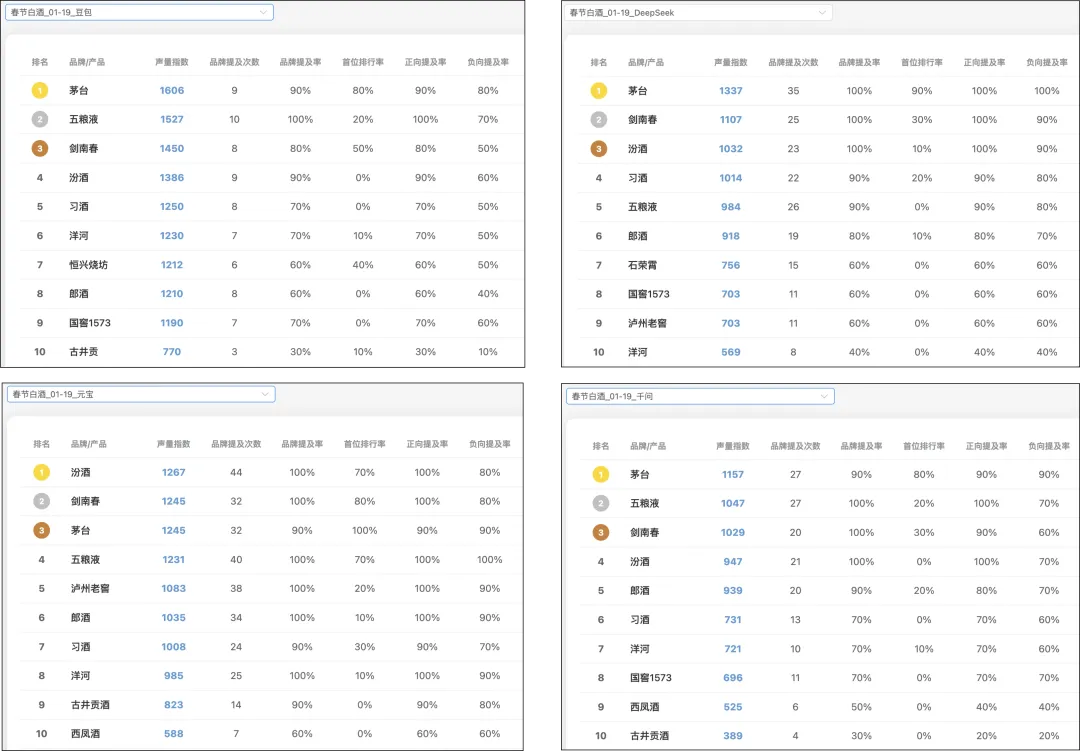Click 品牌/产品 column header in 千问 table
Viewport: 1080px width, 751px height.
point(648,446)
